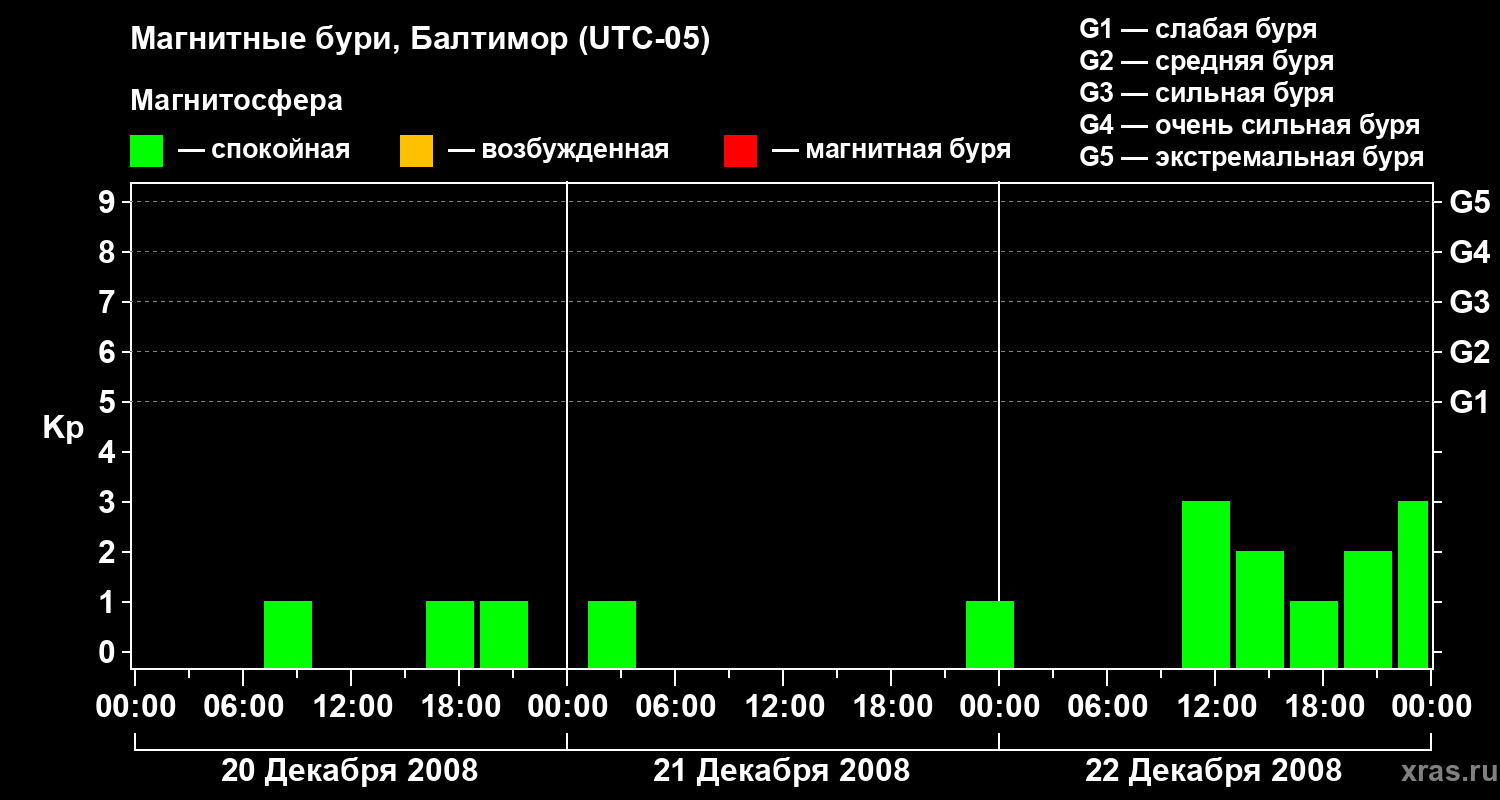Click the Kp 2 bar at 18:00–21:00 on 22 December
Viewport: 1500px width, 800px height.
click(1368, 609)
